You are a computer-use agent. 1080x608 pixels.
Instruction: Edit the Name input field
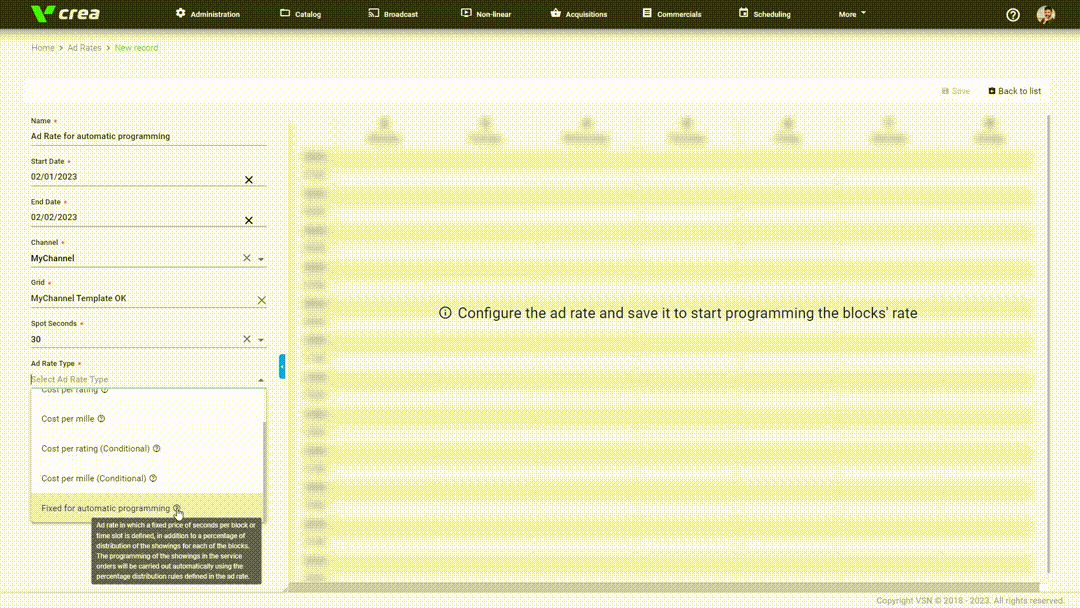(148, 136)
